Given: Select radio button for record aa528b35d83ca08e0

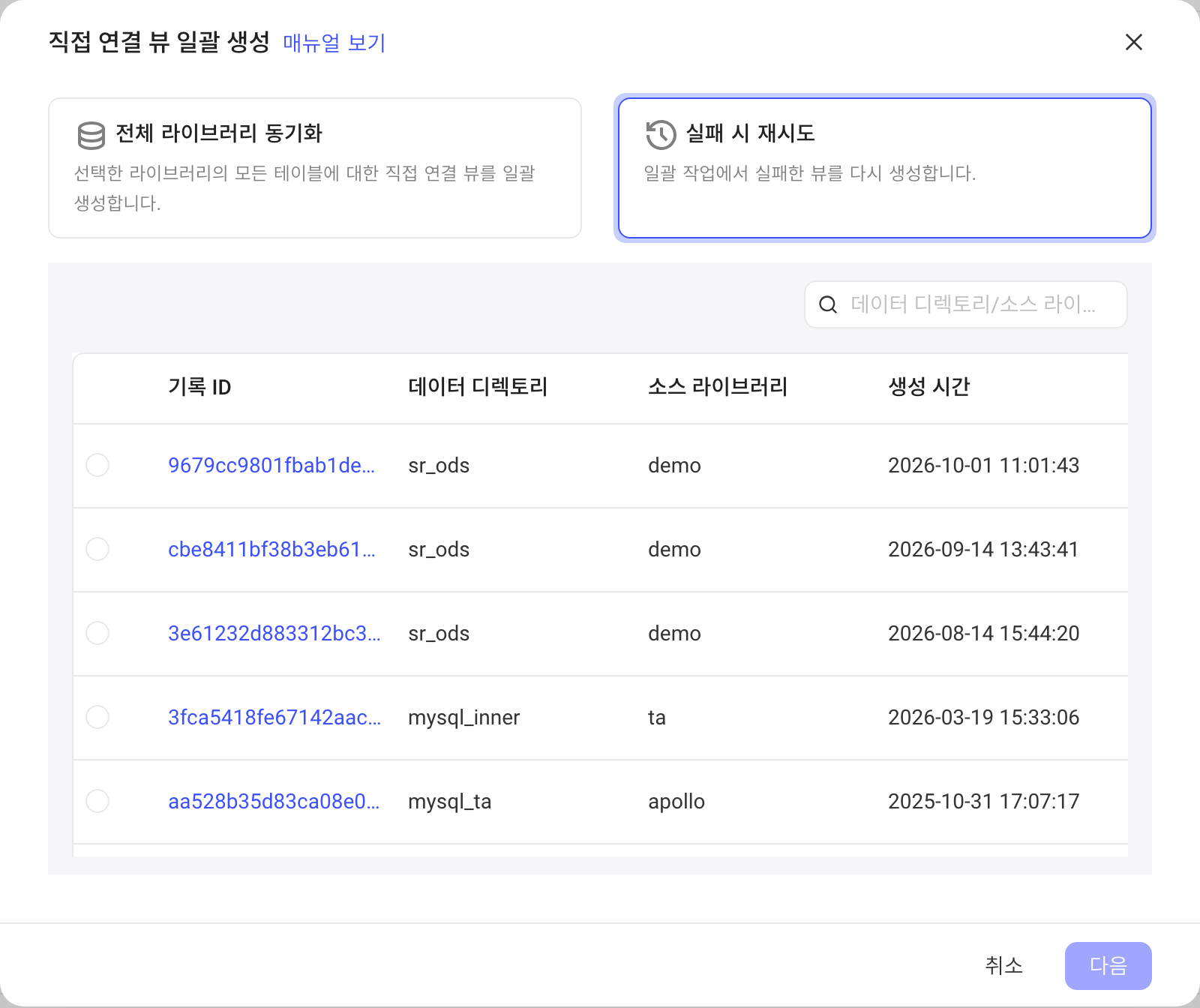Looking at the screenshot, I should point(97,801).
